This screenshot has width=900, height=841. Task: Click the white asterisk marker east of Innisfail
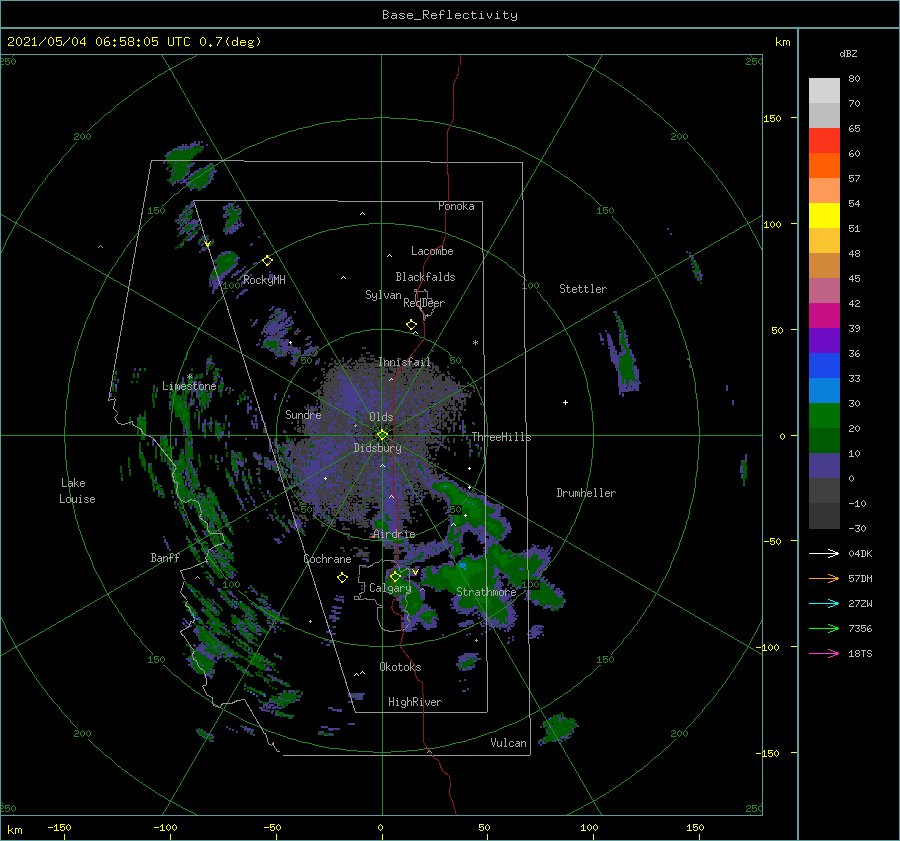tap(475, 343)
